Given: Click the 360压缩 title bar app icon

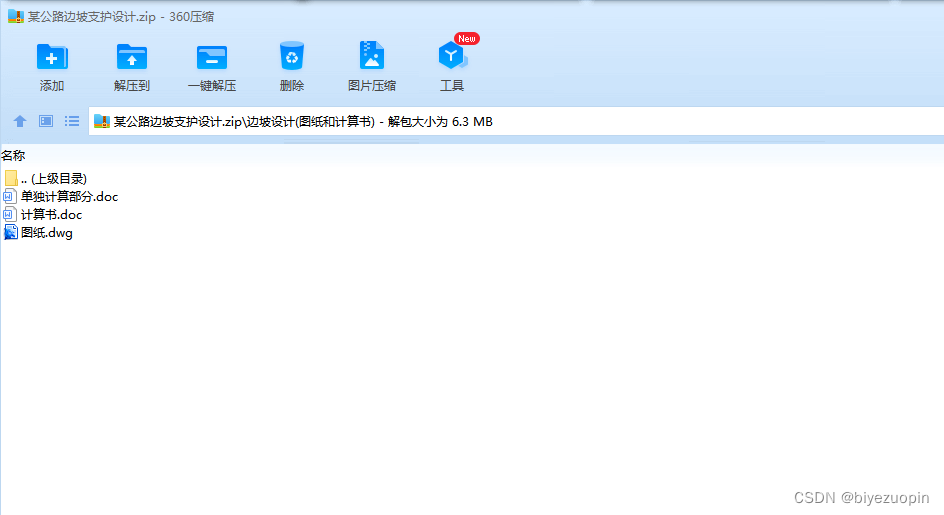Looking at the screenshot, I should [x=16, y=16].
